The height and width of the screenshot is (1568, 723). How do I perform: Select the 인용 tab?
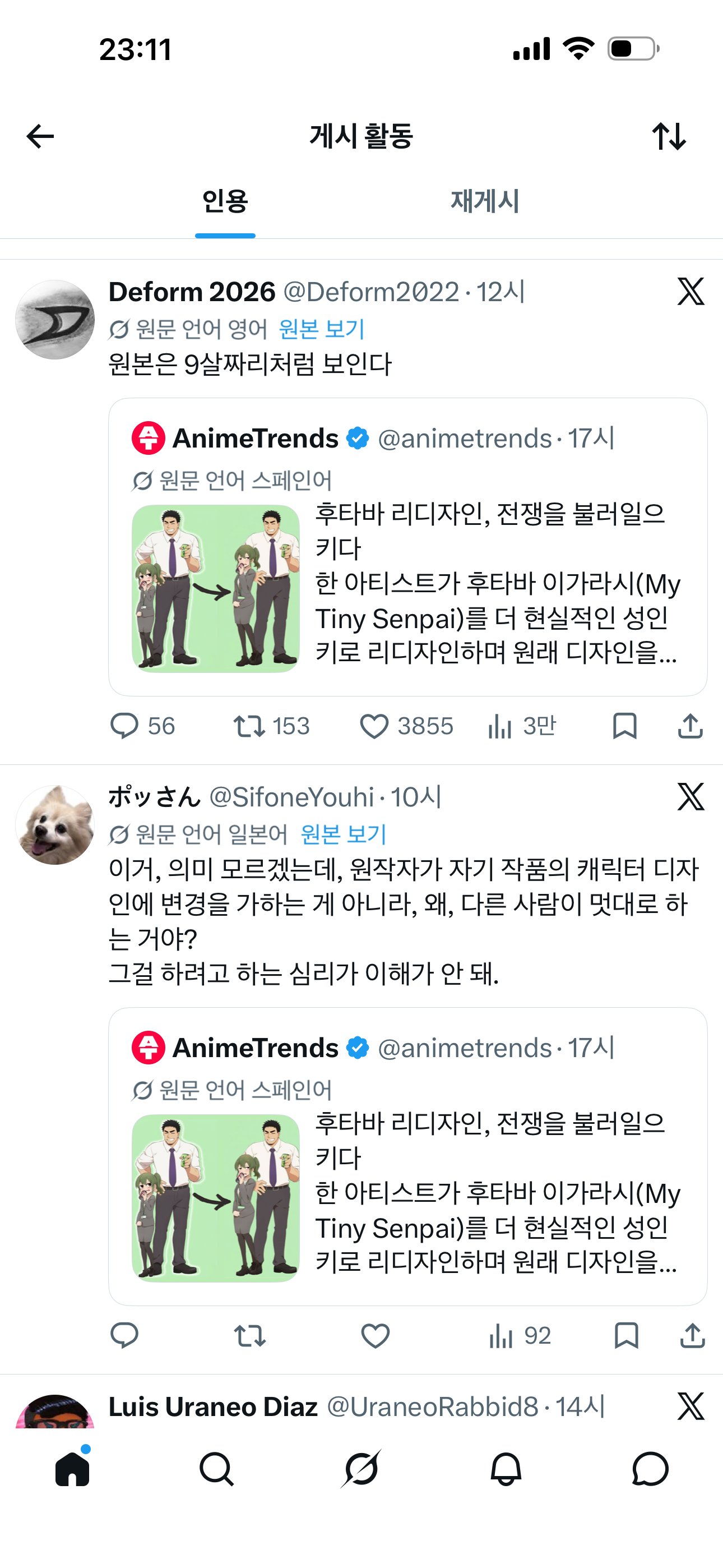[x=225, y=201]
